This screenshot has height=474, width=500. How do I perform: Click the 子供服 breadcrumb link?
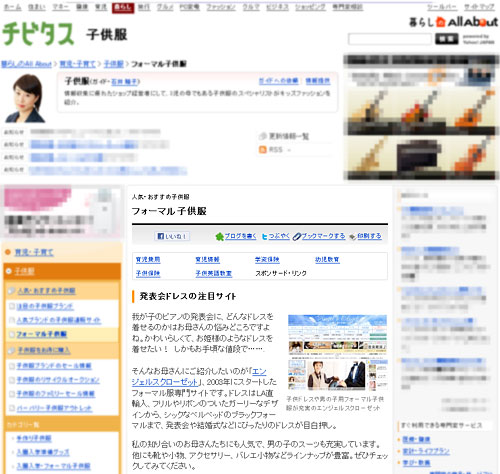pos(114,64)
